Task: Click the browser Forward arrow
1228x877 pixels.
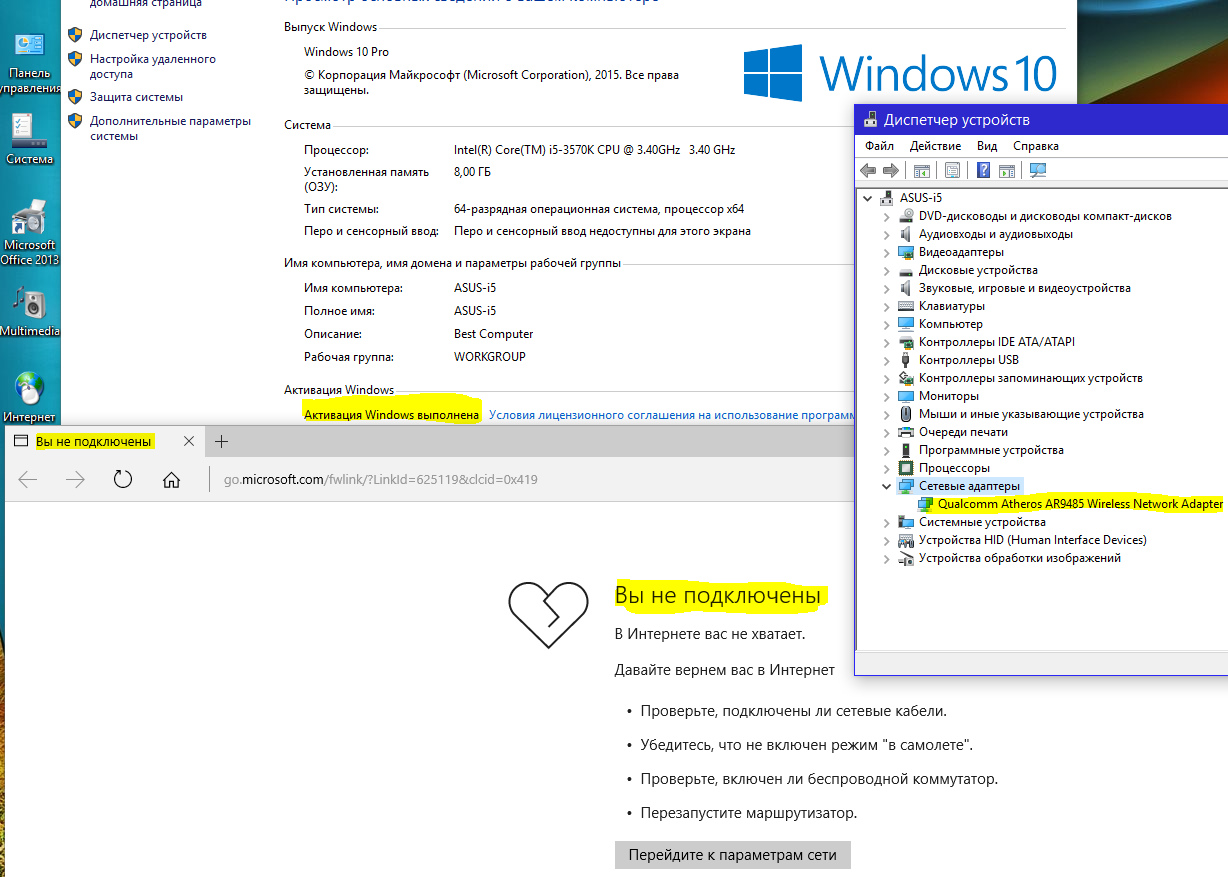Action: [x=75, y=479]
